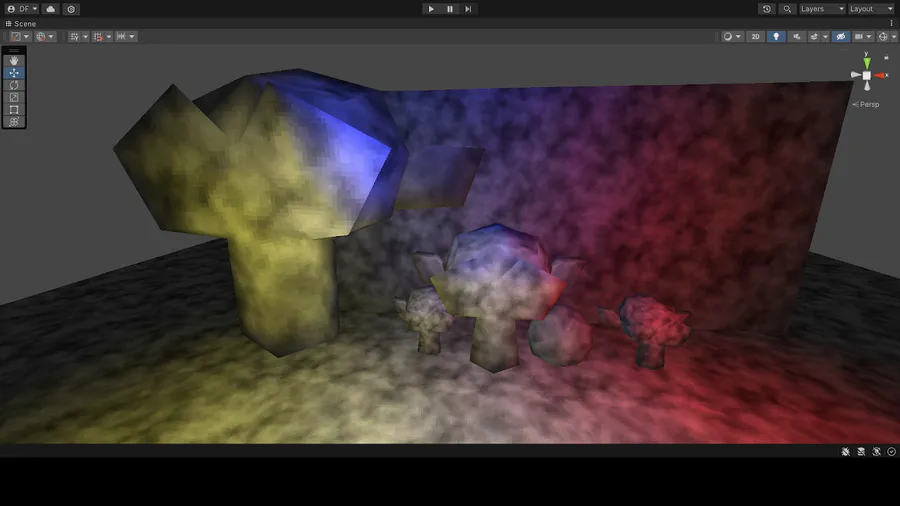This screenshot has width=900, height=506.
Task: Select the Hand view tool
Action: click(14, 60)
